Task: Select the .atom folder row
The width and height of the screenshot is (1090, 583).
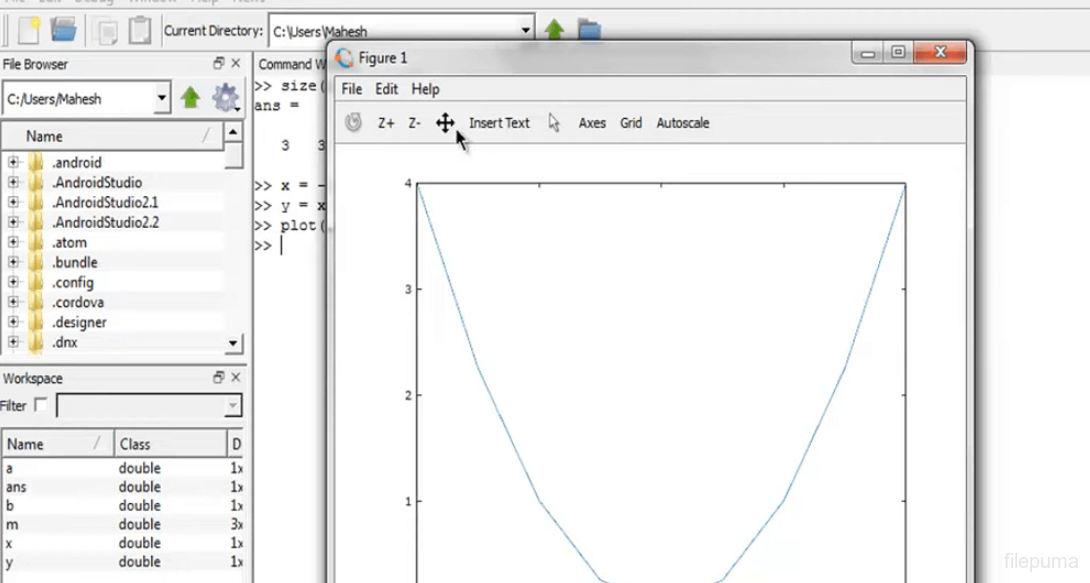Action: point(113,243)
